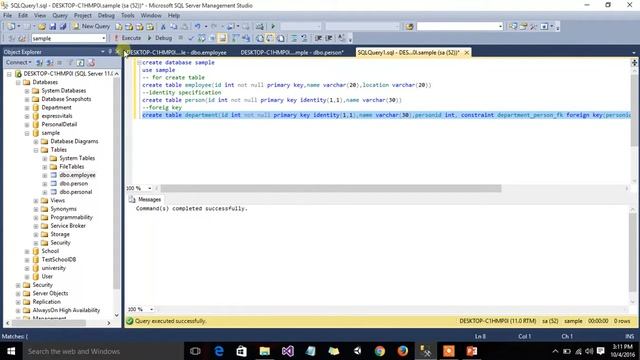The height and width of the screenshot is (360, 640).
Task: Toggle Object Explorer auto-hide pin
Action: point(110,52)
